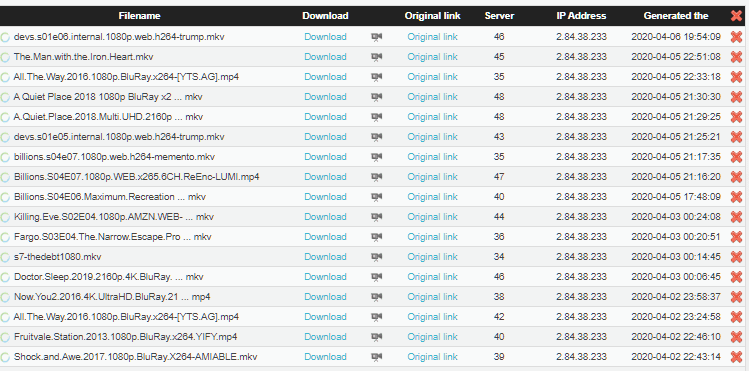Download Fruitvale.Station.2013 mp4

(325, 337)
